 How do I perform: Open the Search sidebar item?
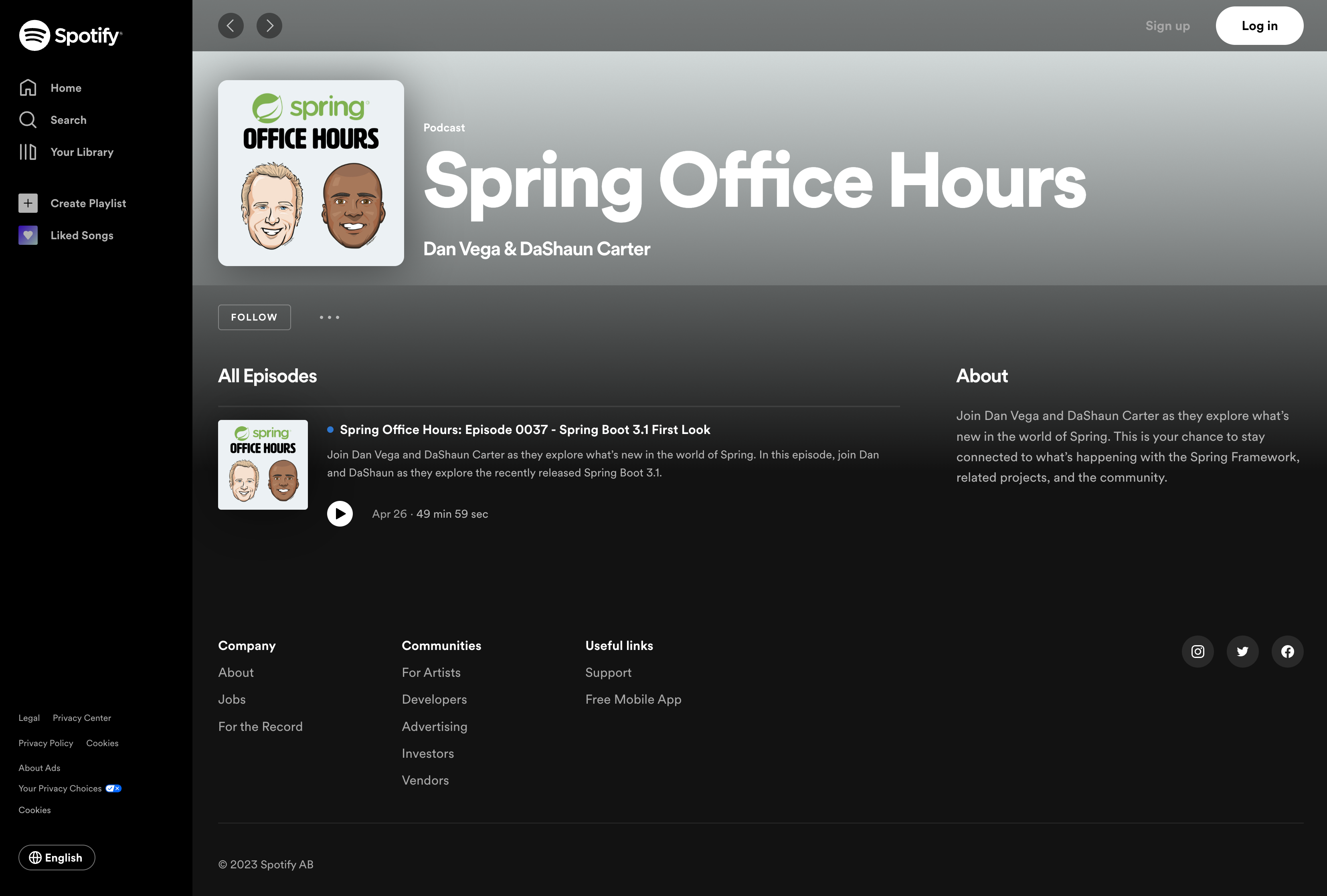69,120
